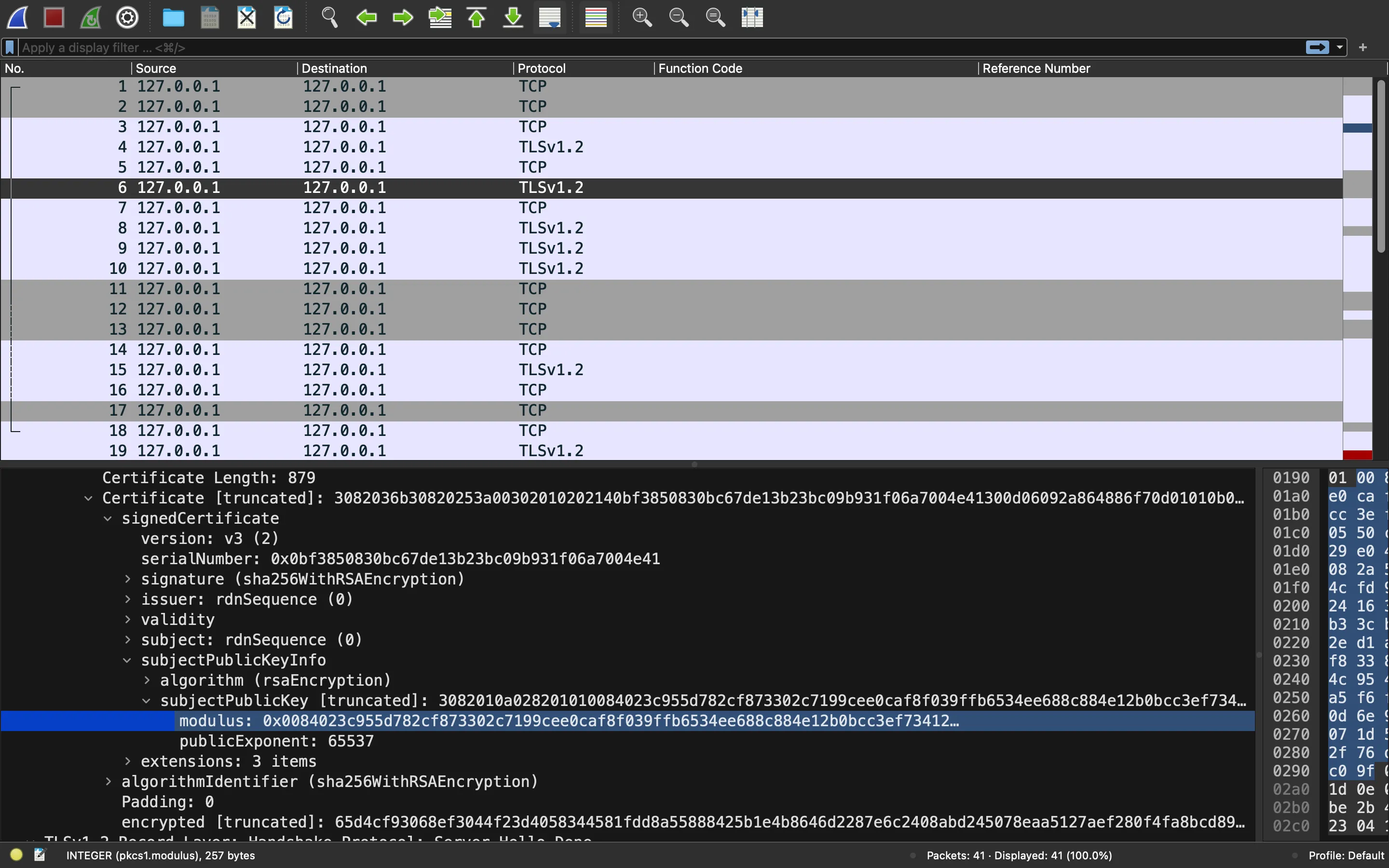Viewport: 1389px width, 868px height.
Task: Select the Certificate Length: 879 line
Action: click(627, 477)
